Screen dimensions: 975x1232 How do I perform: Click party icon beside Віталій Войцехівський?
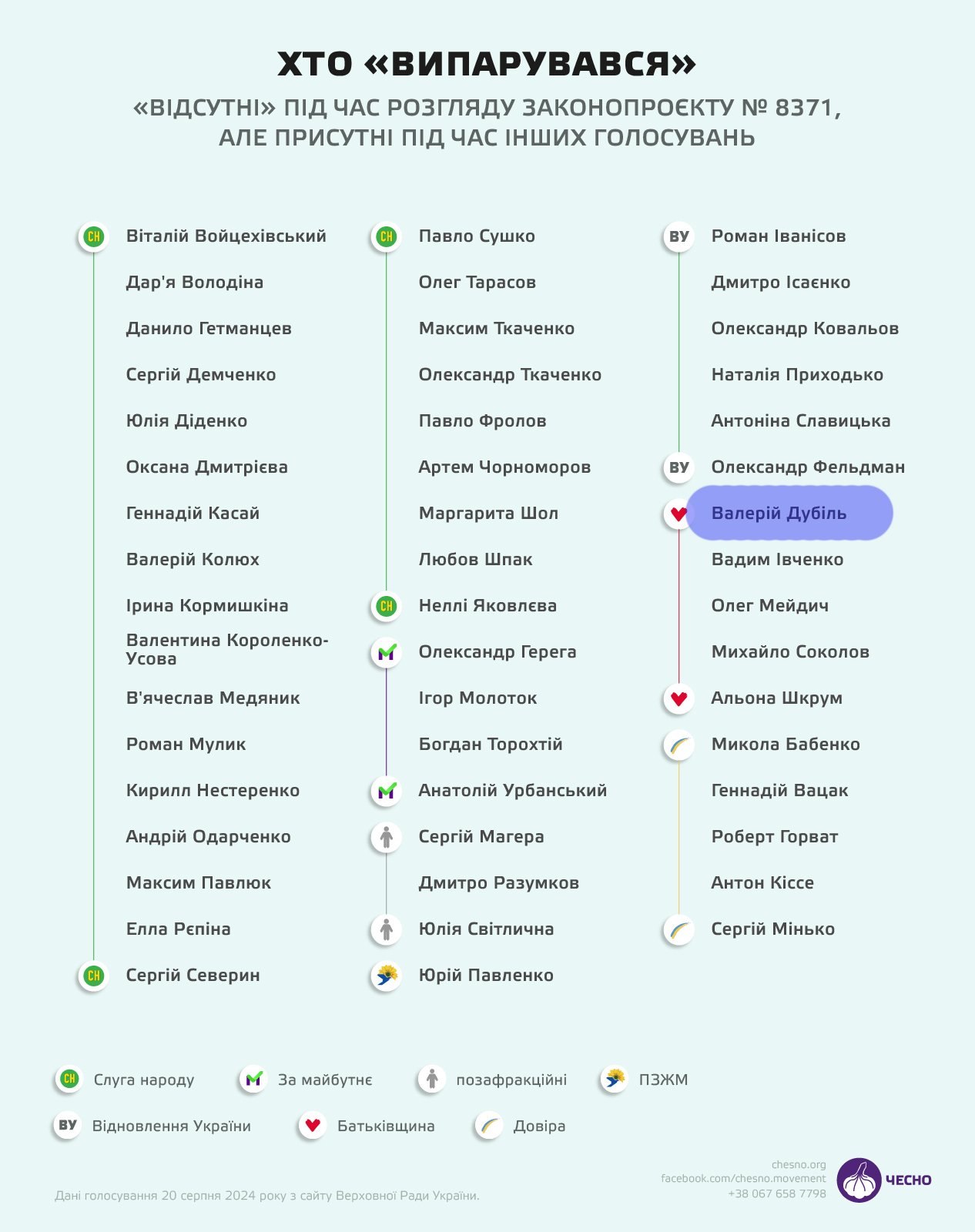pyautogui.click(x=94, y=236)
